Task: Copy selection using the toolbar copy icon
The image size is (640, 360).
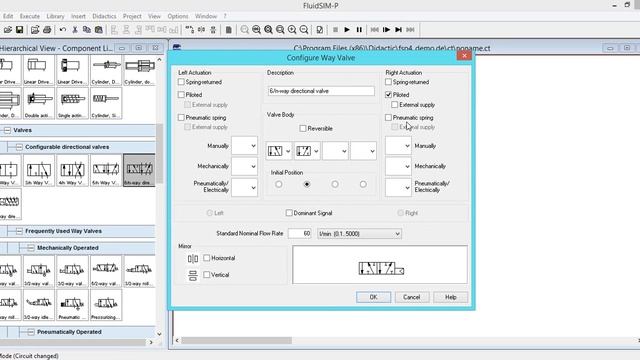Action: pyautogui.click(x=87, y=30)
